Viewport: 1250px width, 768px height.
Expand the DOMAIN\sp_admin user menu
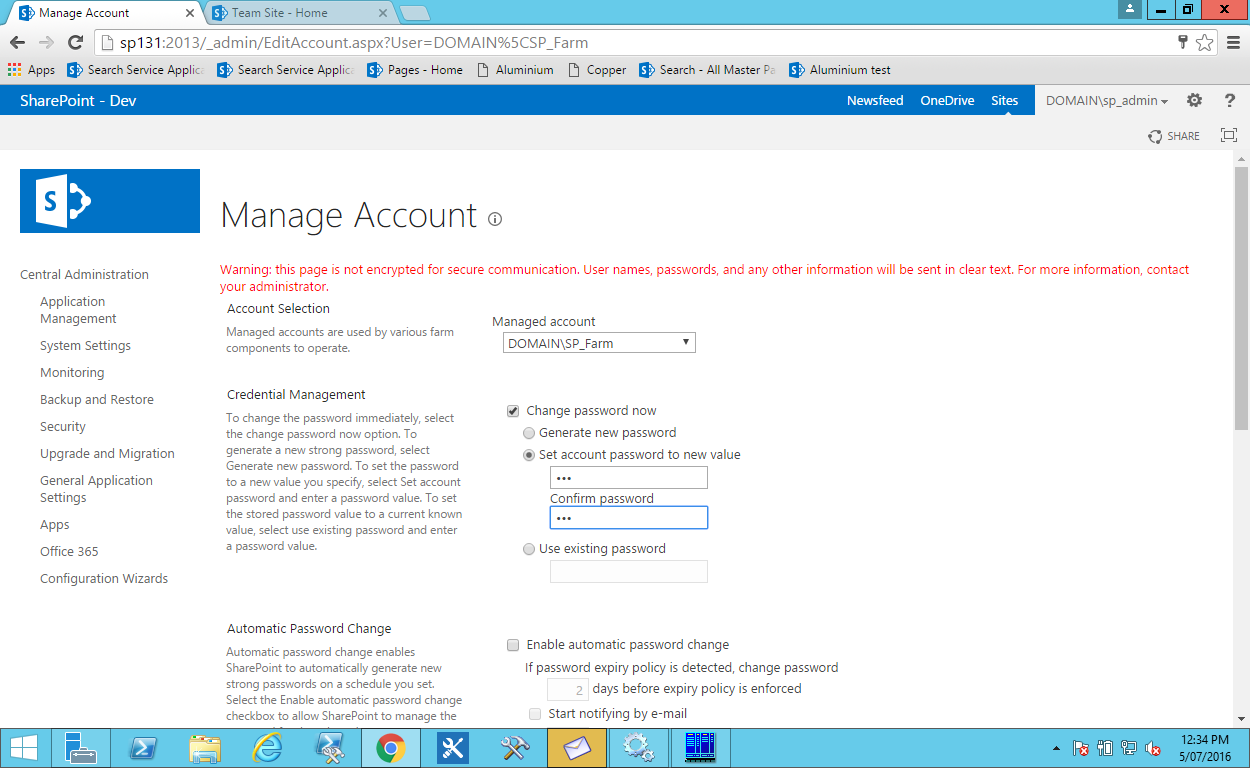[x=1107, y=100]
